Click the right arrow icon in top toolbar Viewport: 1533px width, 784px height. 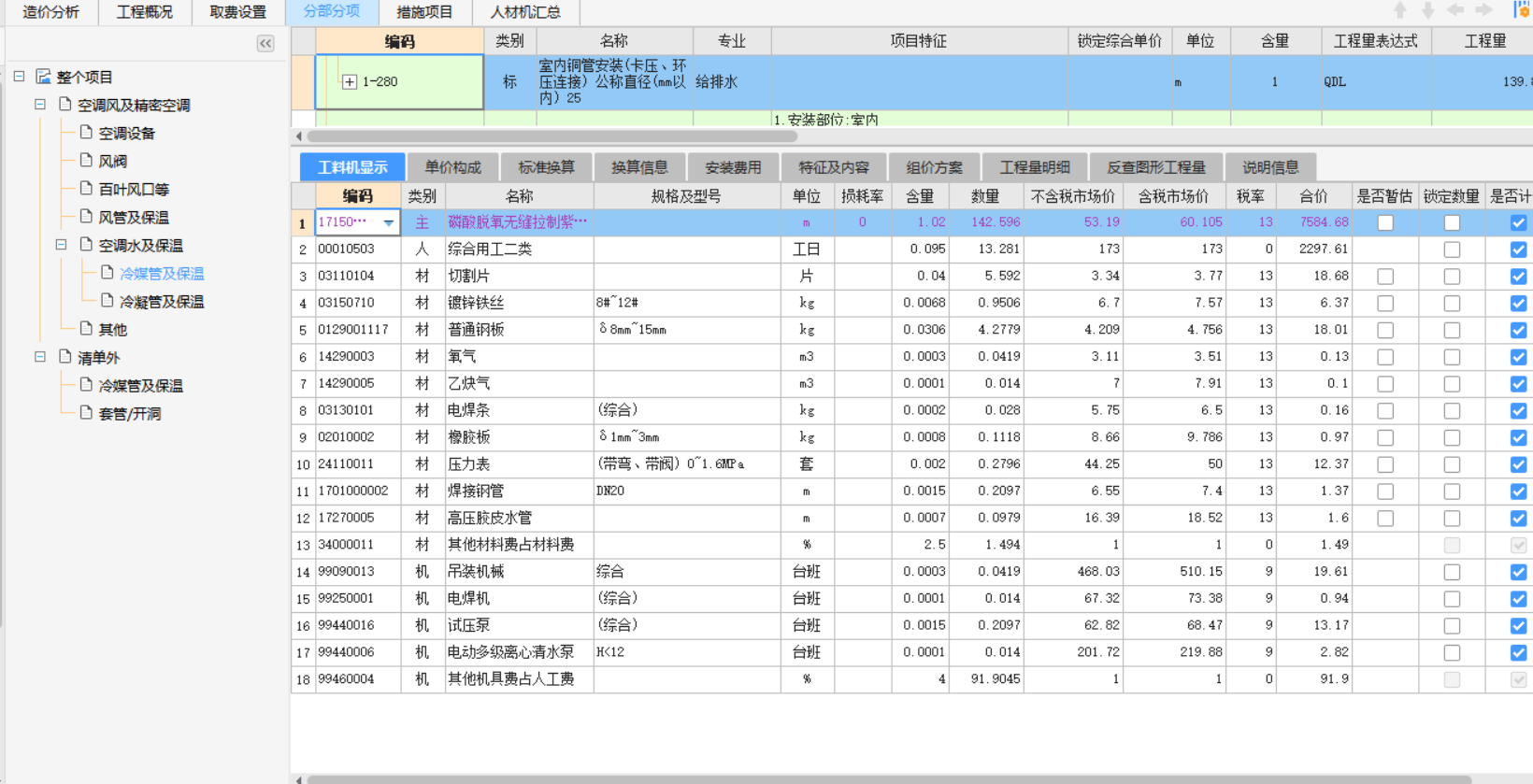pyautogui.click(x=1483, y=10)
